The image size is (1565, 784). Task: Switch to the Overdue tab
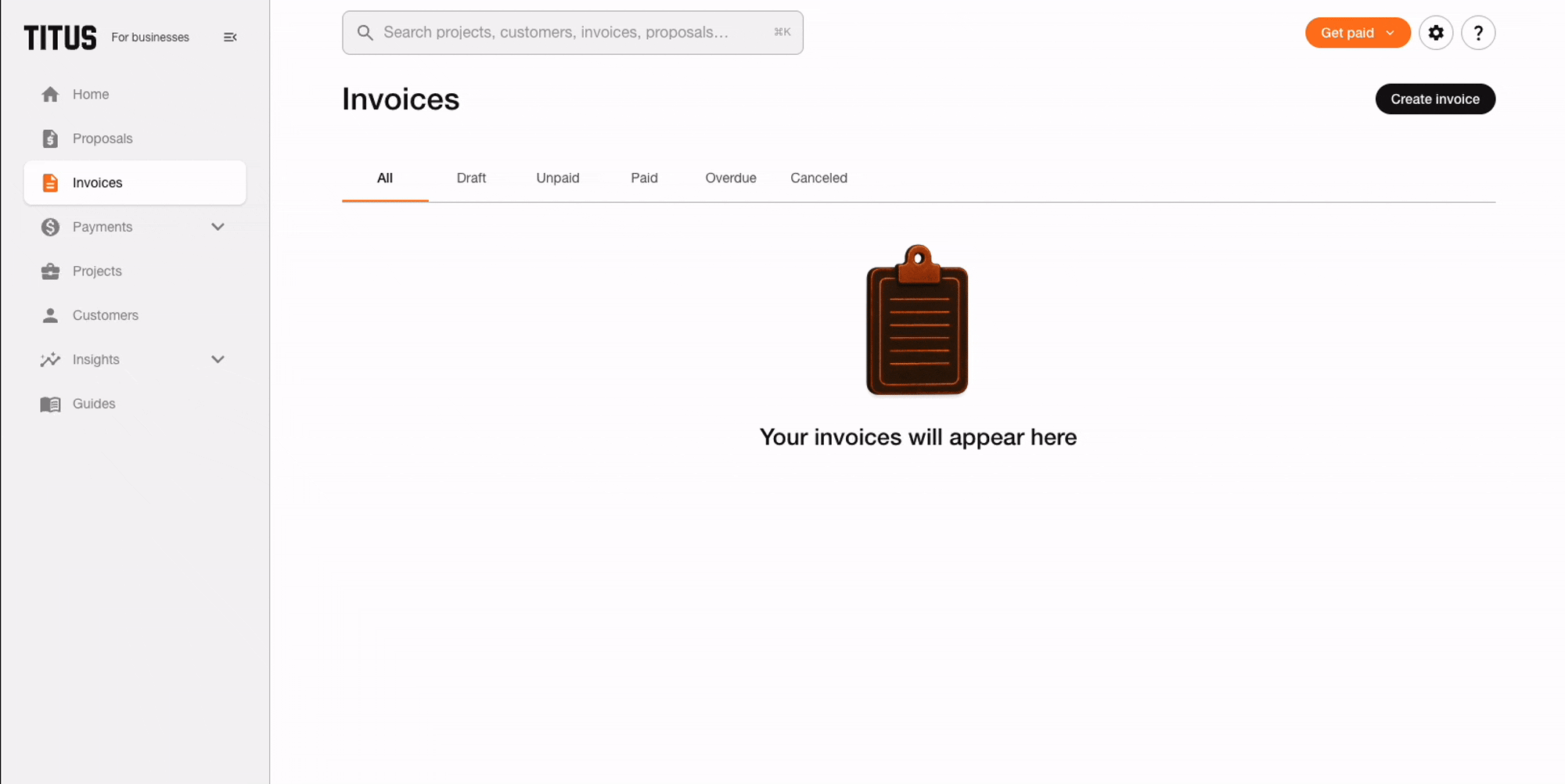pyautogui.click(x=731, y=178)
